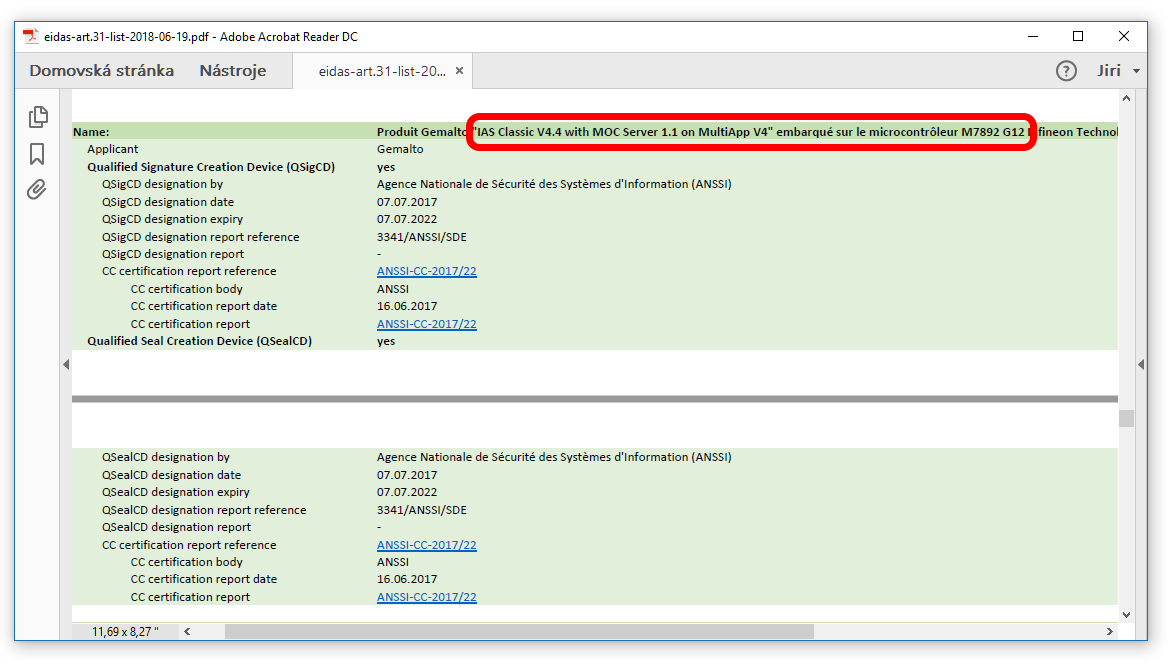Click the horizontal scrollbar left arrow
The width and height of the screenshot is (1171, 667).
pyautogui.click(x=187, y=631)
